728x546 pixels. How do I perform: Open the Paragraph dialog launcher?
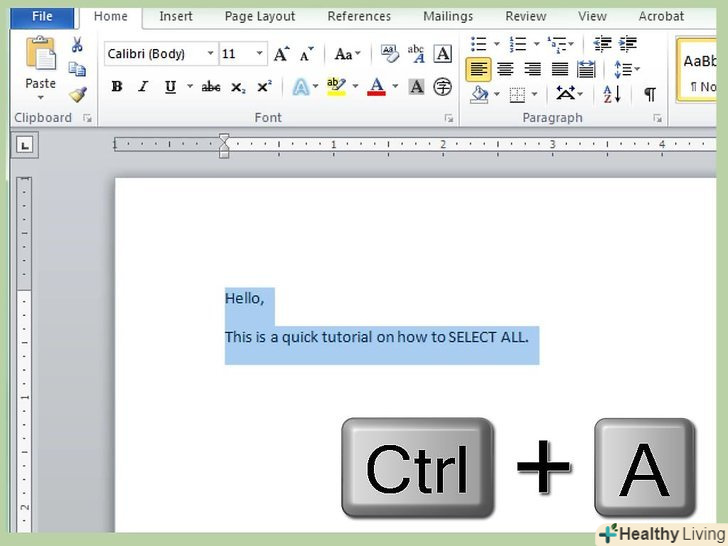(657, 118)
